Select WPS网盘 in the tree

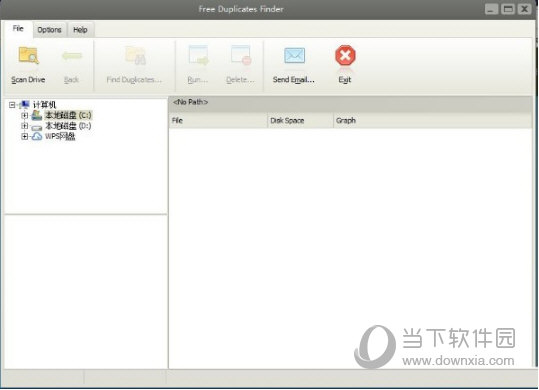tap(60, 137)
